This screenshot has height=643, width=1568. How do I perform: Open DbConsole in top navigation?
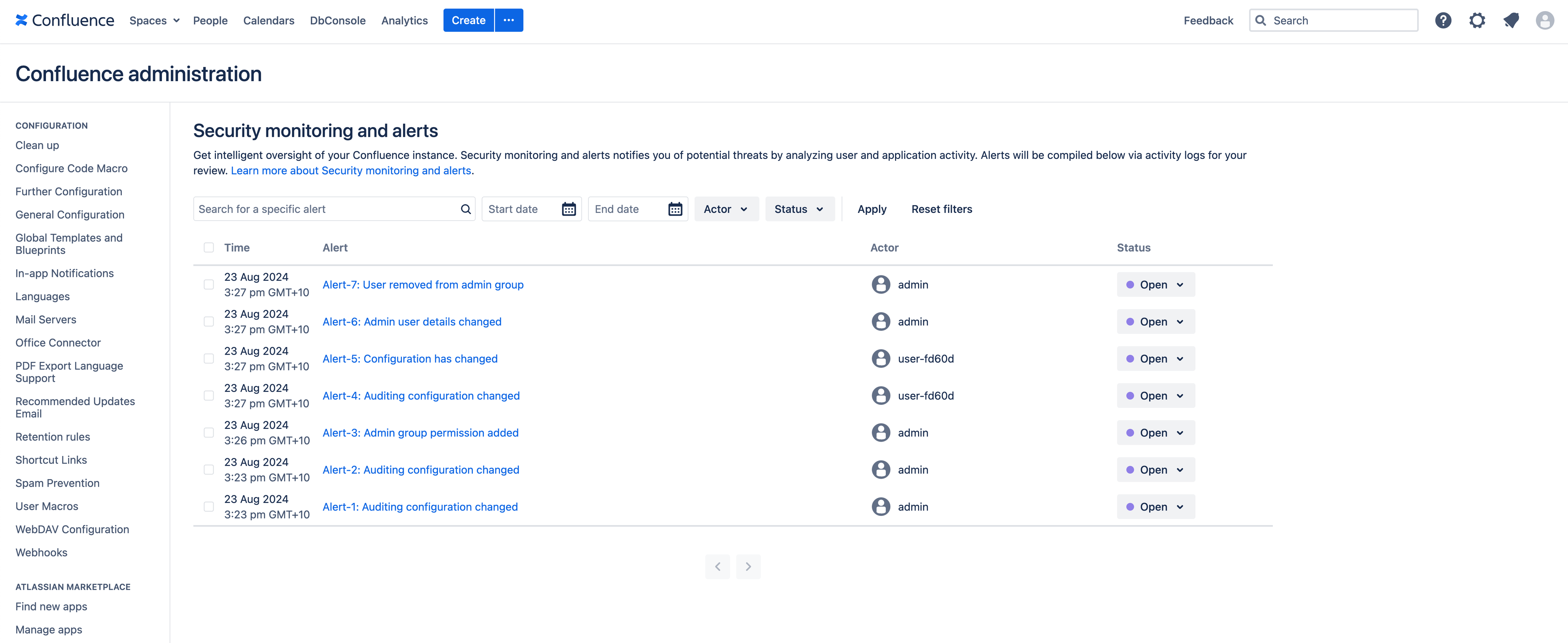[x=338, y=20]
